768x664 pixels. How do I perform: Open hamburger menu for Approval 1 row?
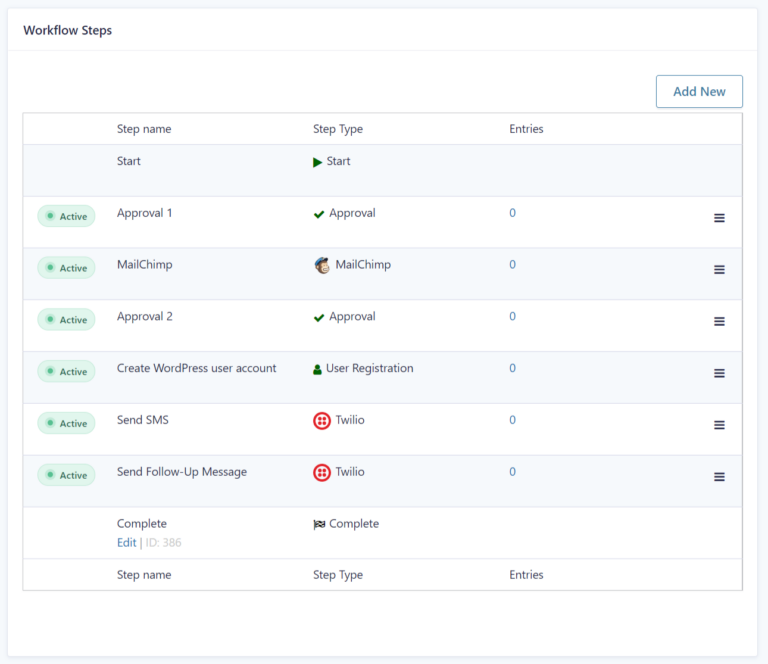(719, 218)
